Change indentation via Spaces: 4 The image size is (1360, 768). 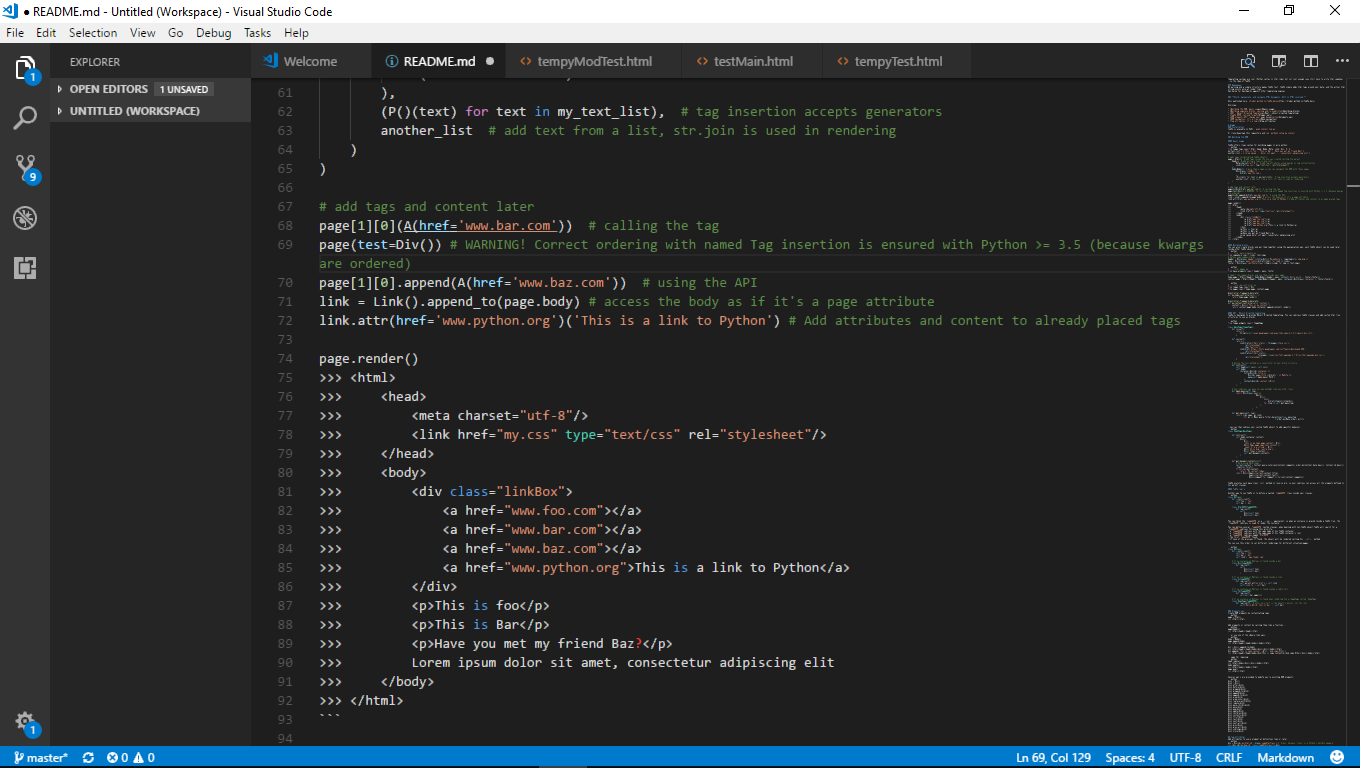click(x=1130, y=758)
